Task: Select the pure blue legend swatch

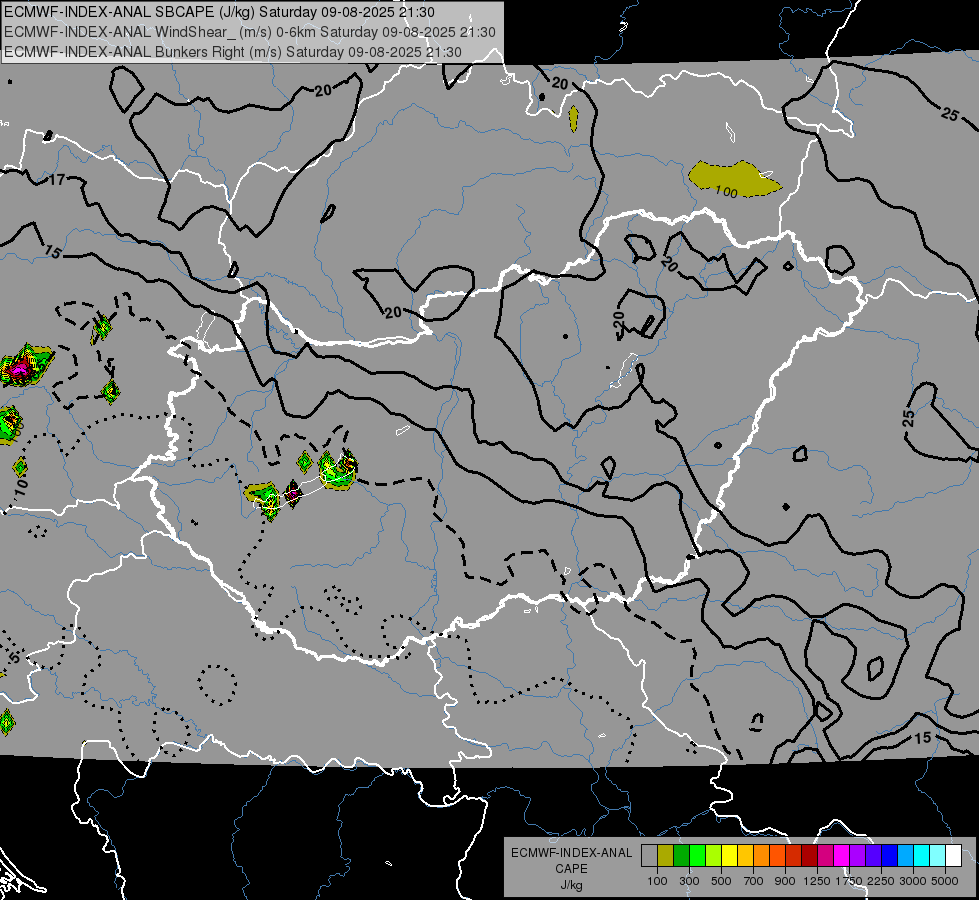Action: pyautogui.click(x=890, y=855)
